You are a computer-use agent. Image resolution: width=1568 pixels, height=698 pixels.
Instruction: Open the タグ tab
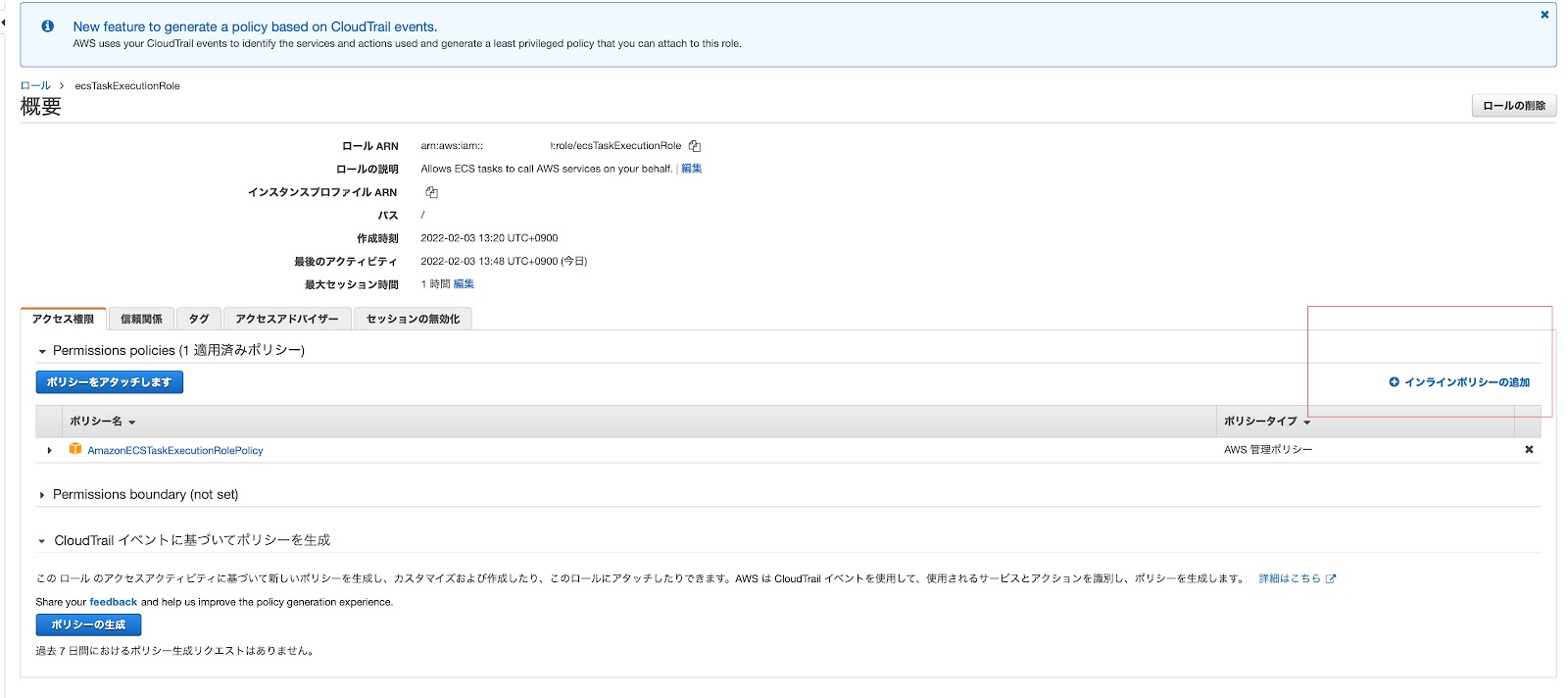(199, 319)
